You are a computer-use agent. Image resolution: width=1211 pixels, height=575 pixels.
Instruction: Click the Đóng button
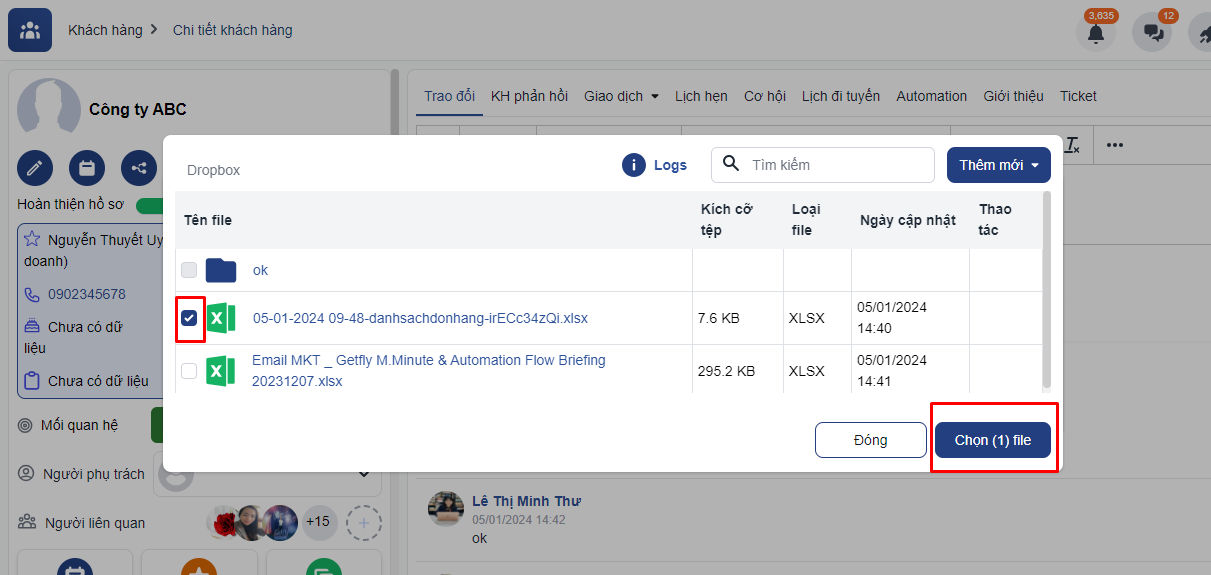coord(870,440)
